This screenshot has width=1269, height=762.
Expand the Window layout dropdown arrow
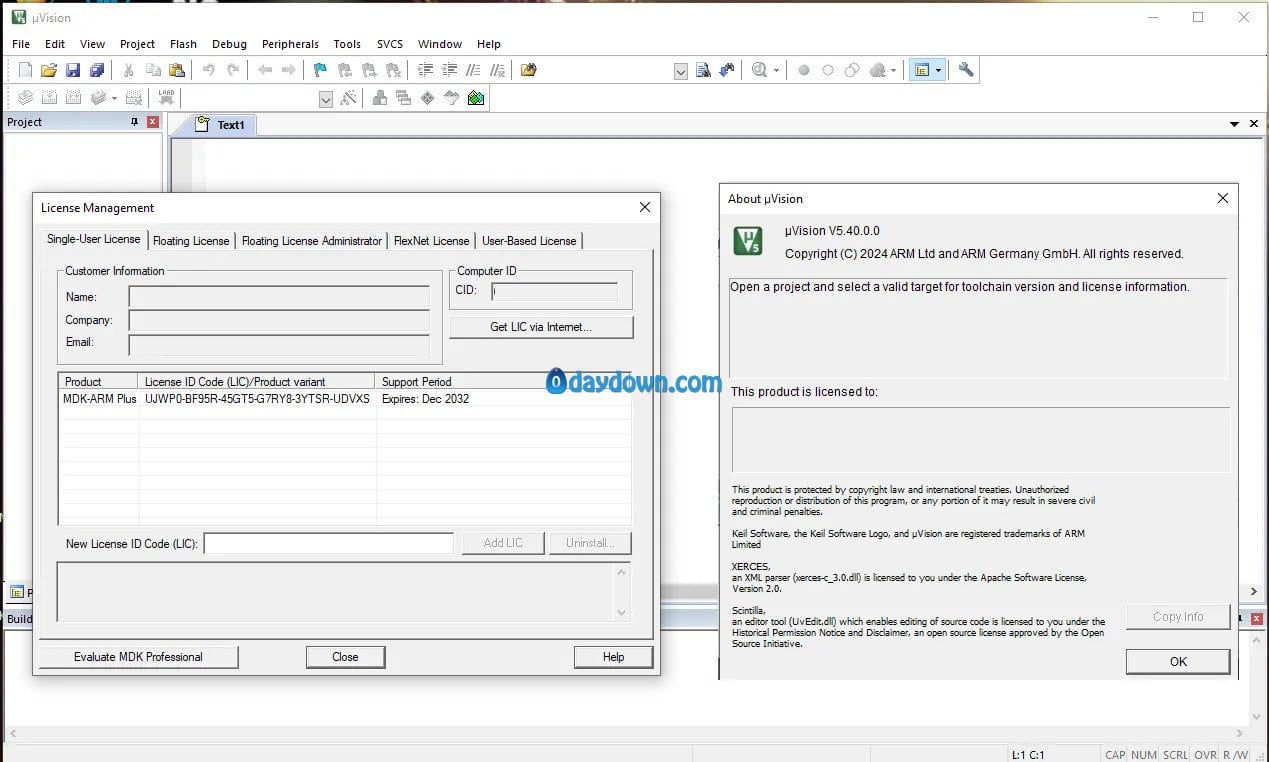click(939, 71)
